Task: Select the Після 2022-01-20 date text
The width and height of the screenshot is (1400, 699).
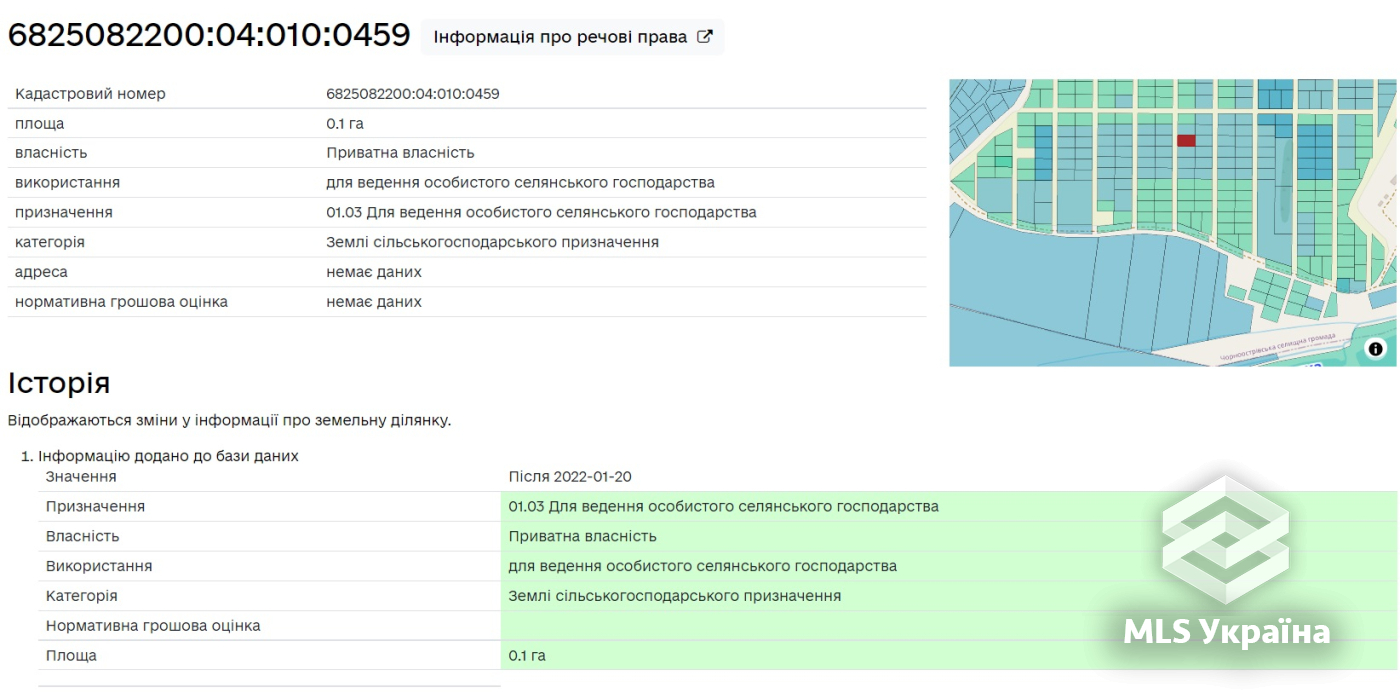Action: click(x=570, y=477)
